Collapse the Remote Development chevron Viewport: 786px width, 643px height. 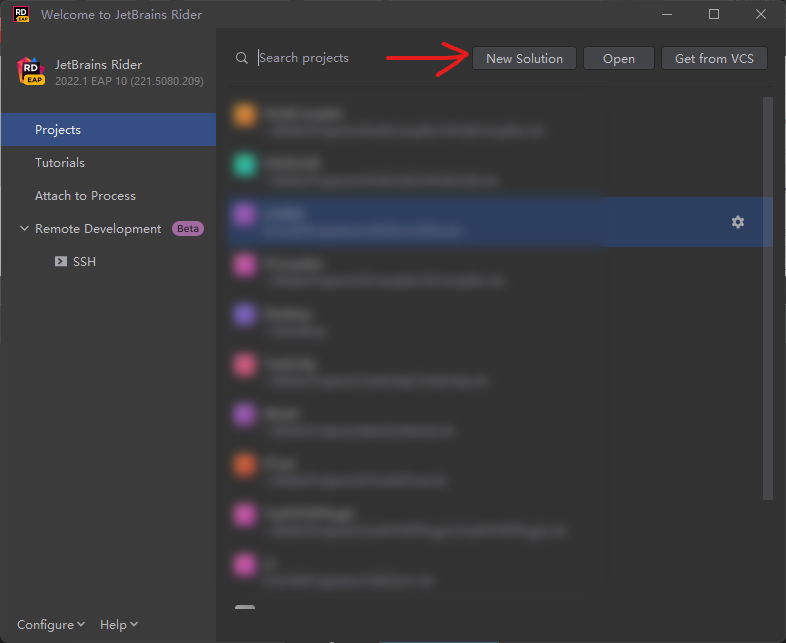click(x=24, y=229)
